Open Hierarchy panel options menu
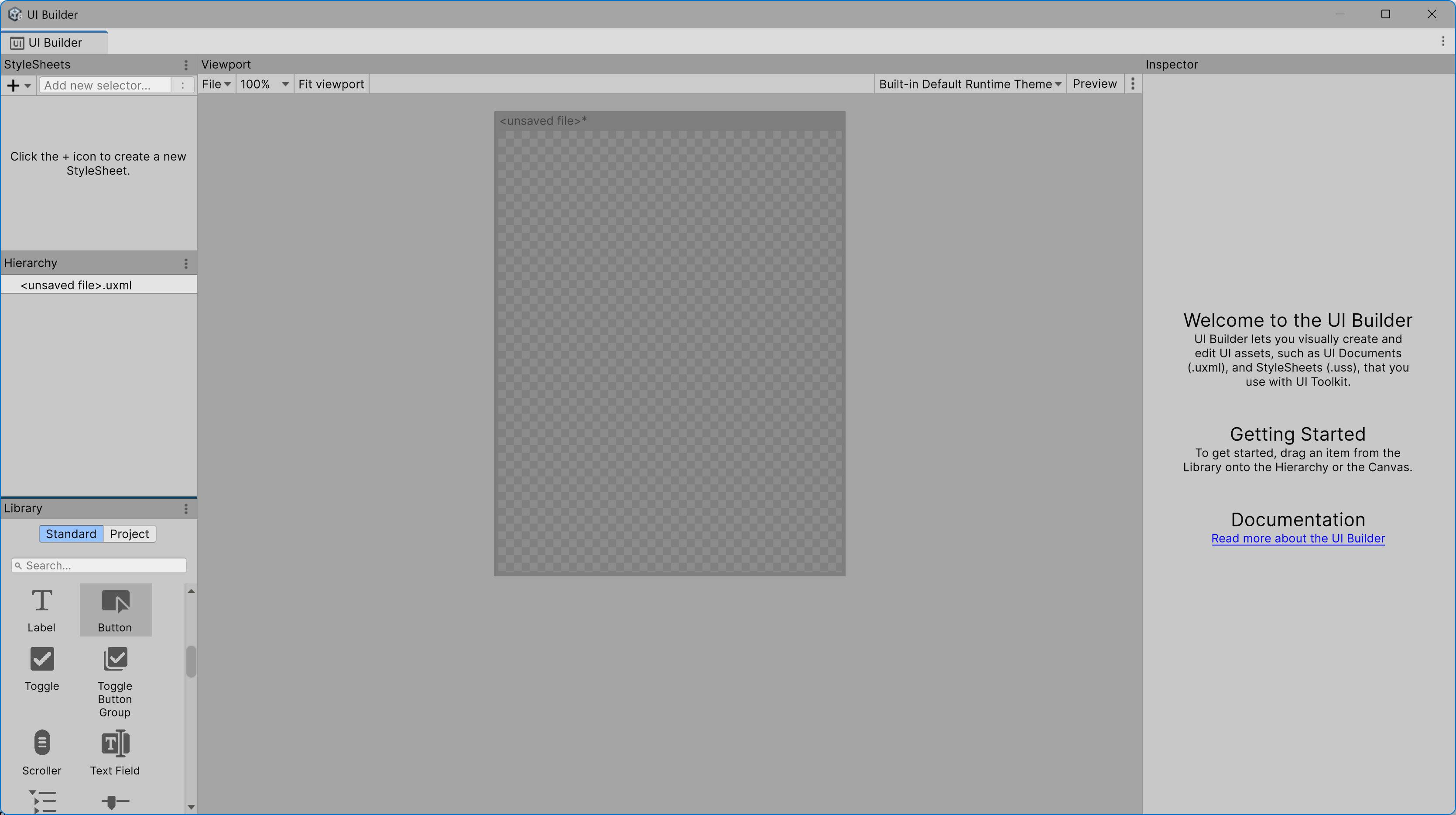Viewport: 1456px width, 815px height. tap(186, 264)
